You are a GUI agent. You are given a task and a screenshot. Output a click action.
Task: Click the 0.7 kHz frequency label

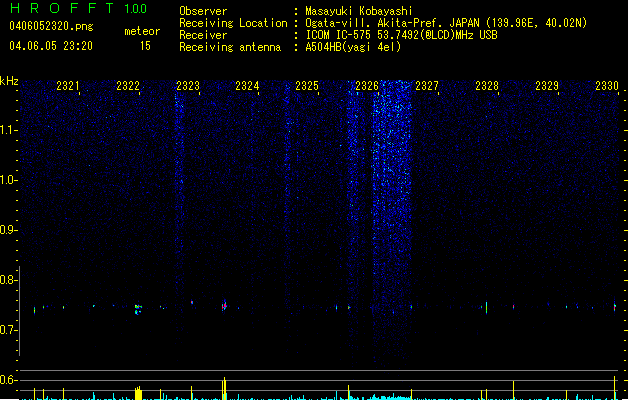[x=9, y=330]
